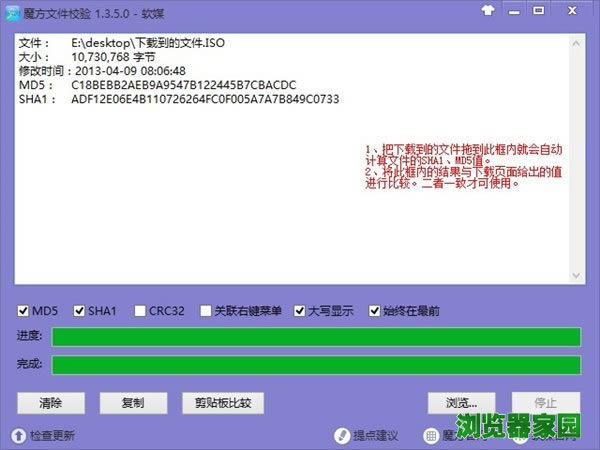Image resolution: width=600 pixels, height=450 pixels.
Task: Click the 进度 progress bar
Action: click(x=316, y=337)
